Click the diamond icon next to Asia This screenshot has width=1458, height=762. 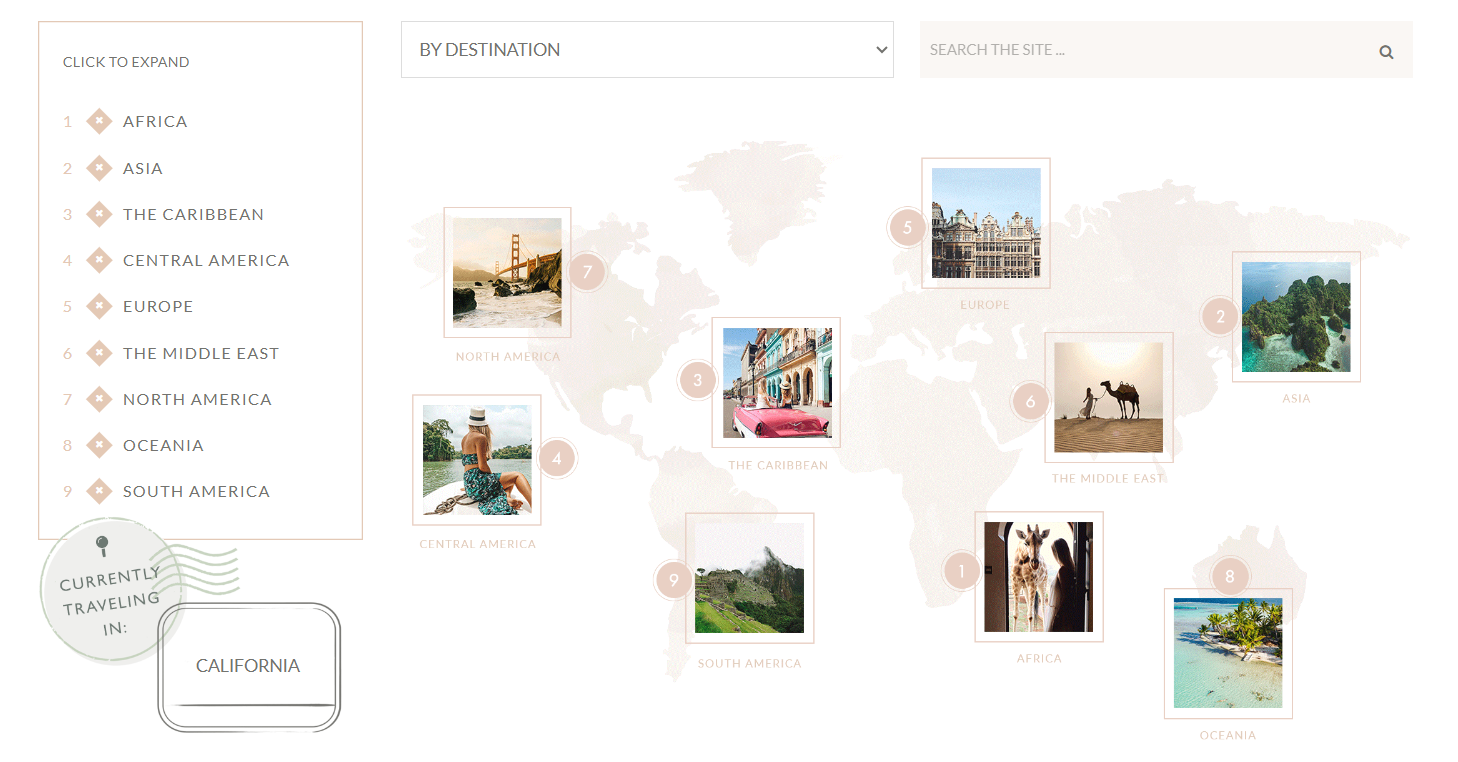pyautogui.click(x=98, y=168)
